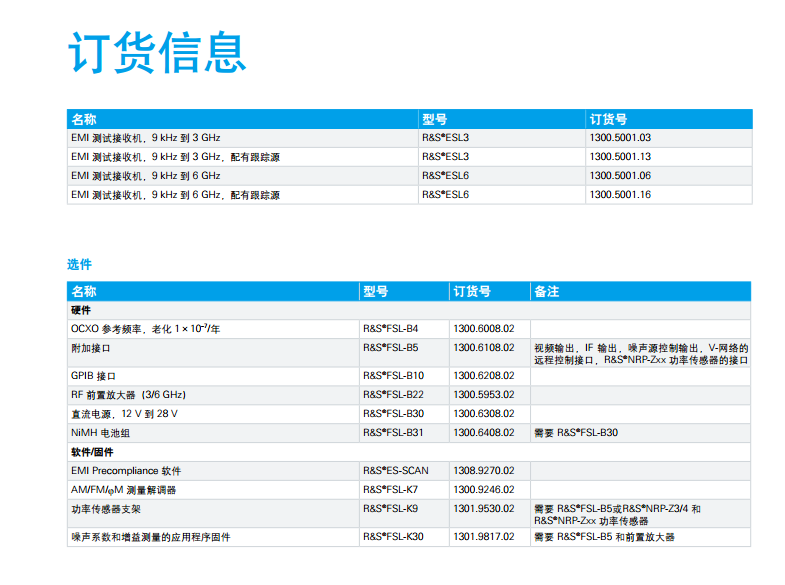Select model R&S FSL-K9
Screen dimensions: 785x585
(x=390, y=509)
